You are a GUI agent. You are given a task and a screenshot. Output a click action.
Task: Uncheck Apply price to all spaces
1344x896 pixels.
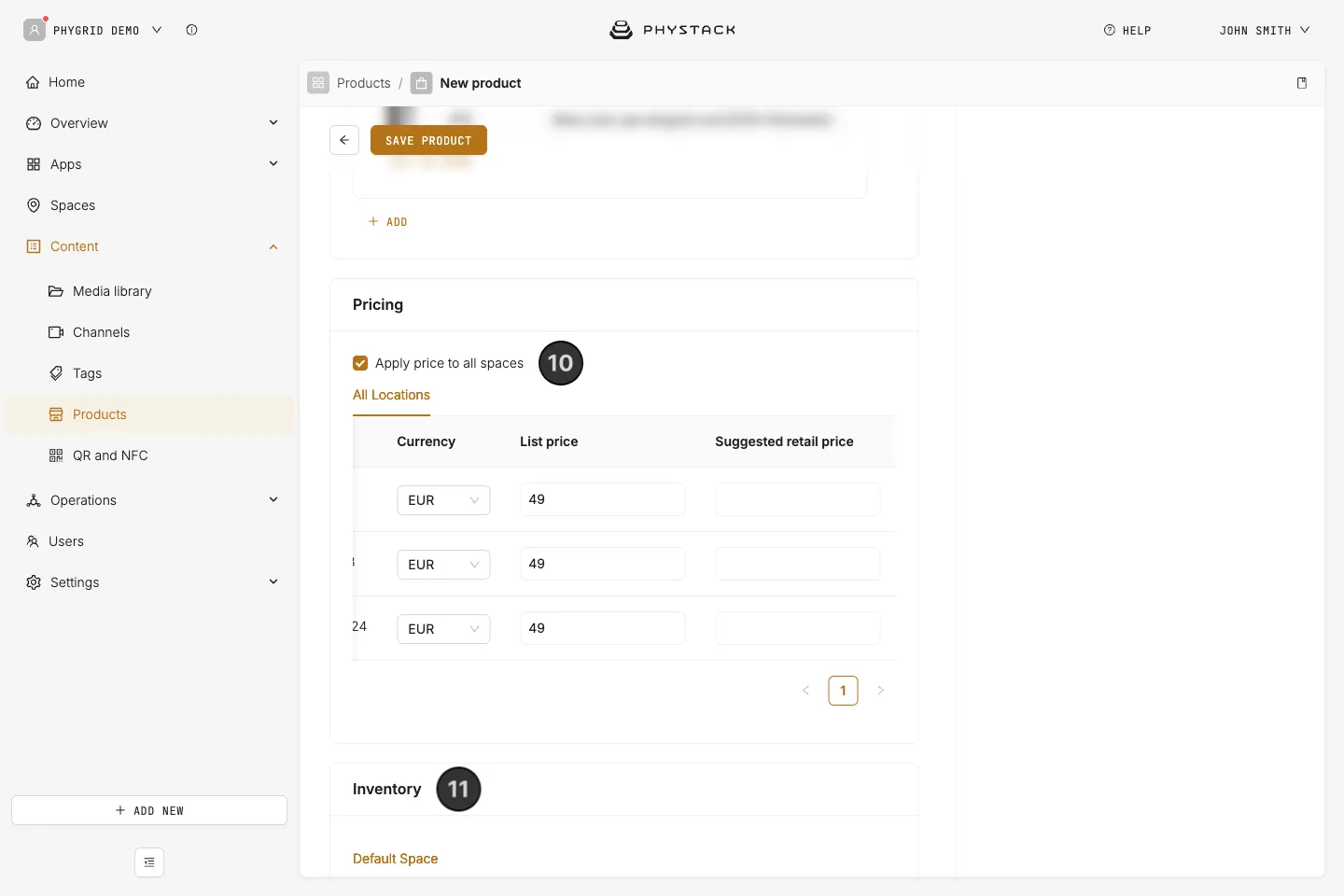coord(360,363)
